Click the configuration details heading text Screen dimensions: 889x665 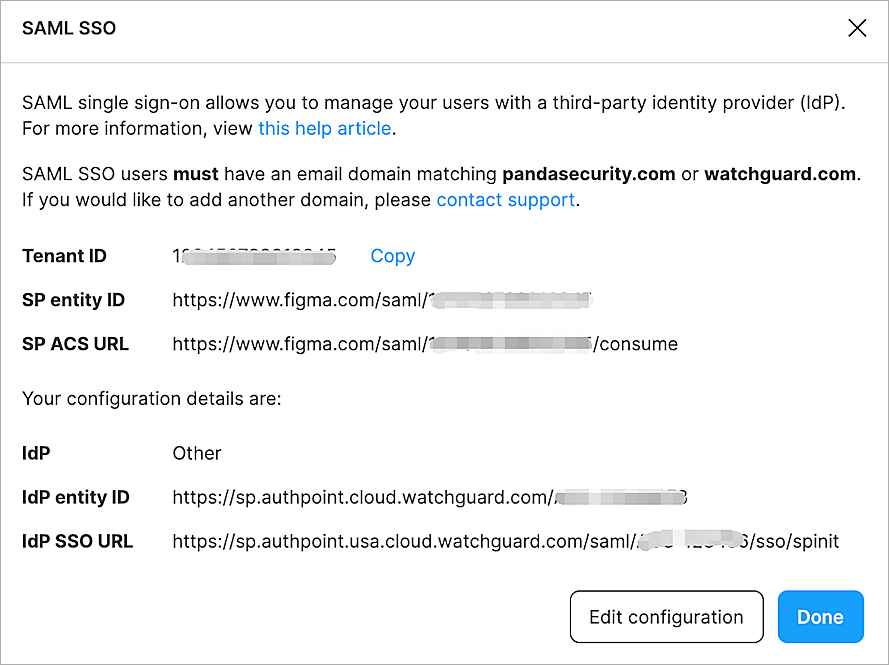click(x=150, y=398)
